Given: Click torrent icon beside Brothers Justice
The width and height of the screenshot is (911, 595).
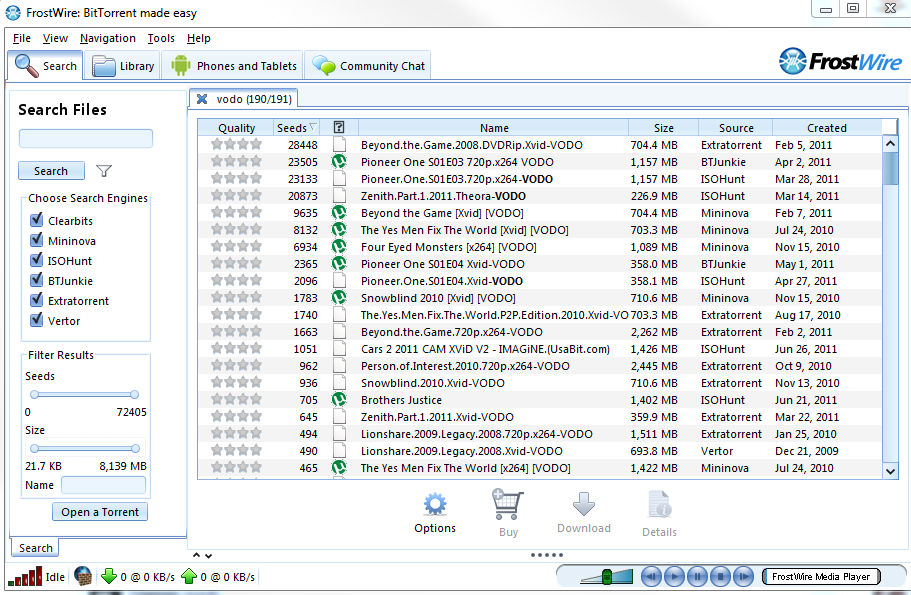Looking at the screenshot, I should pyautogui.click(x=339, y=400).
